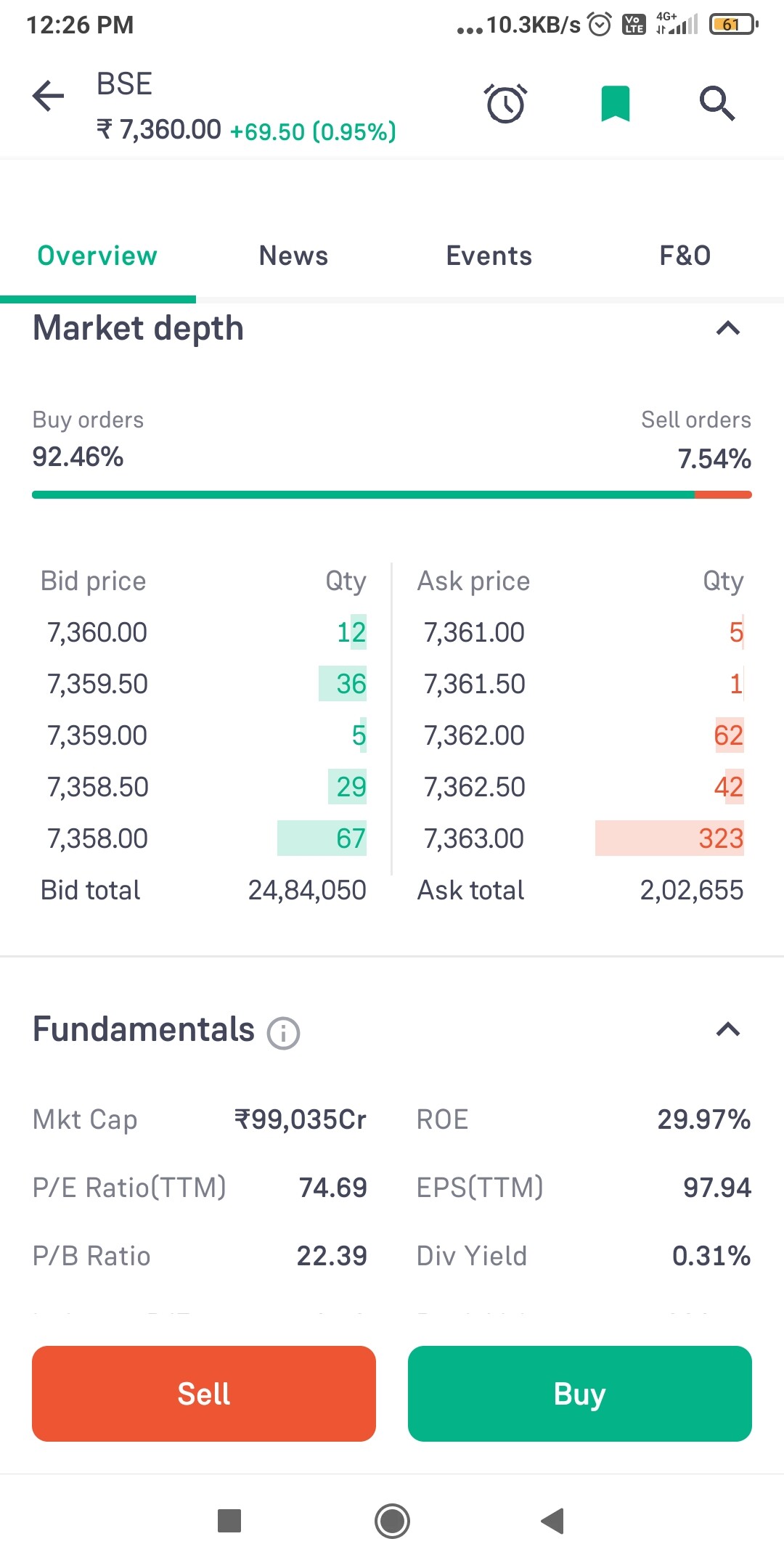Screen dimensions: 784x1568
Task: Collapse the Market depth section
Action: pos(728,328)
